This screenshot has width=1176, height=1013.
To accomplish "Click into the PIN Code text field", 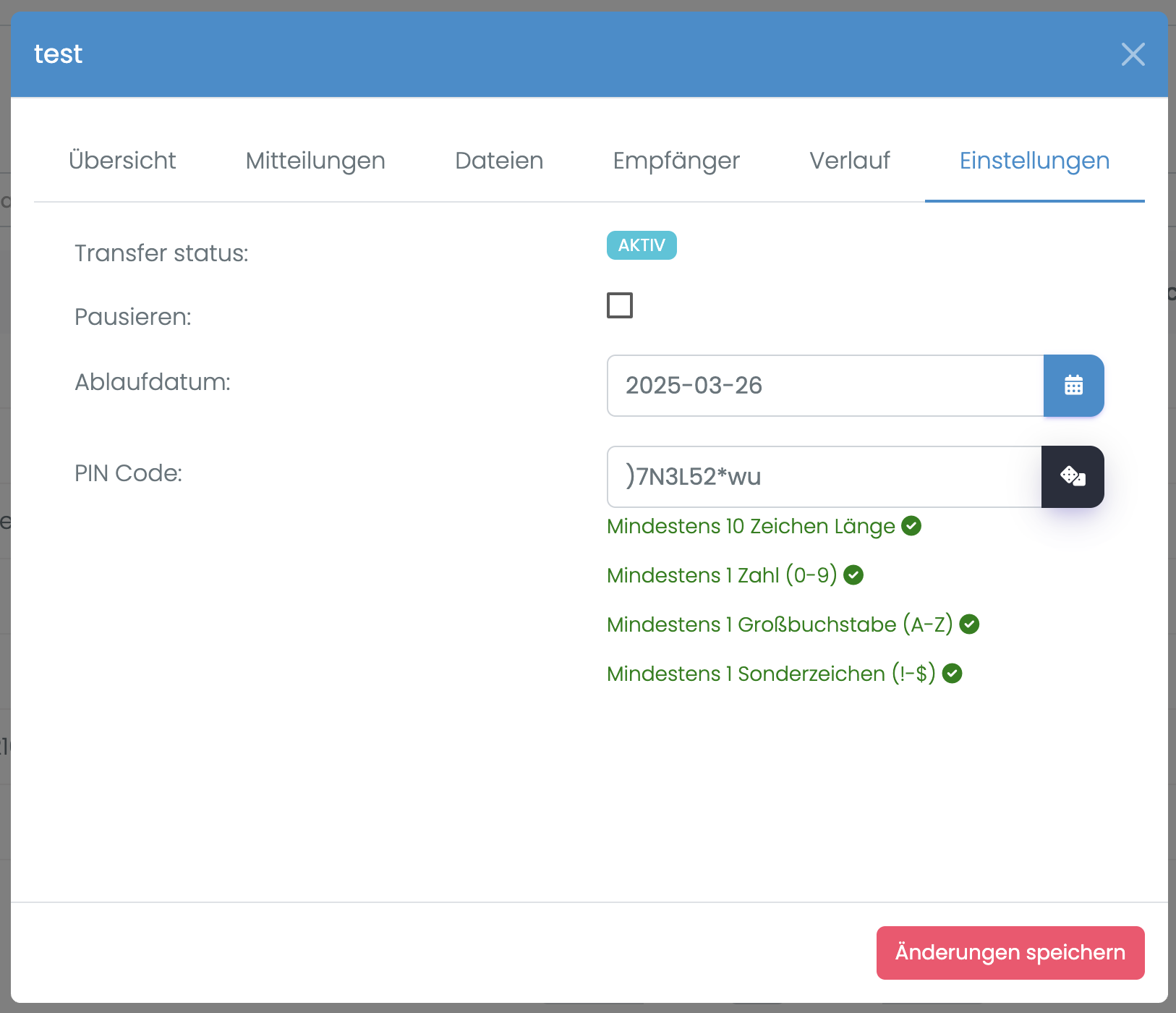I will click(x=825, y=477).
